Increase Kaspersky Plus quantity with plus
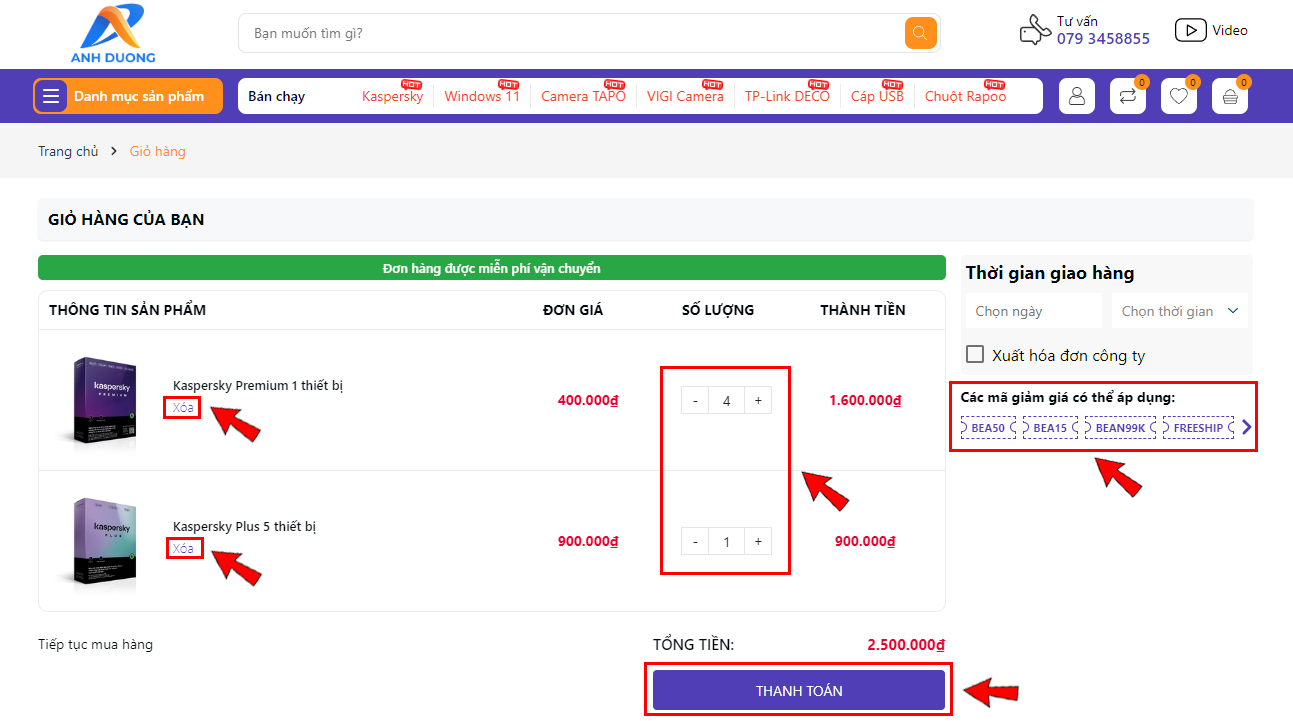This screenshot has width=1293, height=721. 758,542
